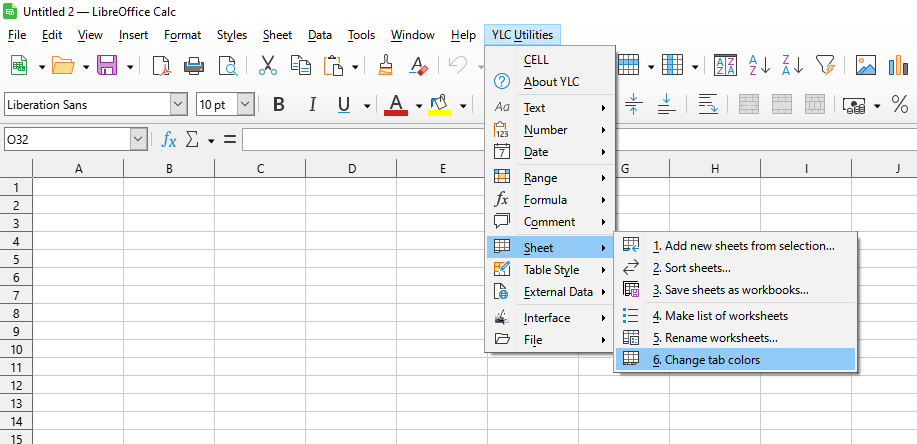Image resolution: width=917 pixels, height=444 pixels.
Task: Click the Cut scissors icon
Action: click(267, 66)
